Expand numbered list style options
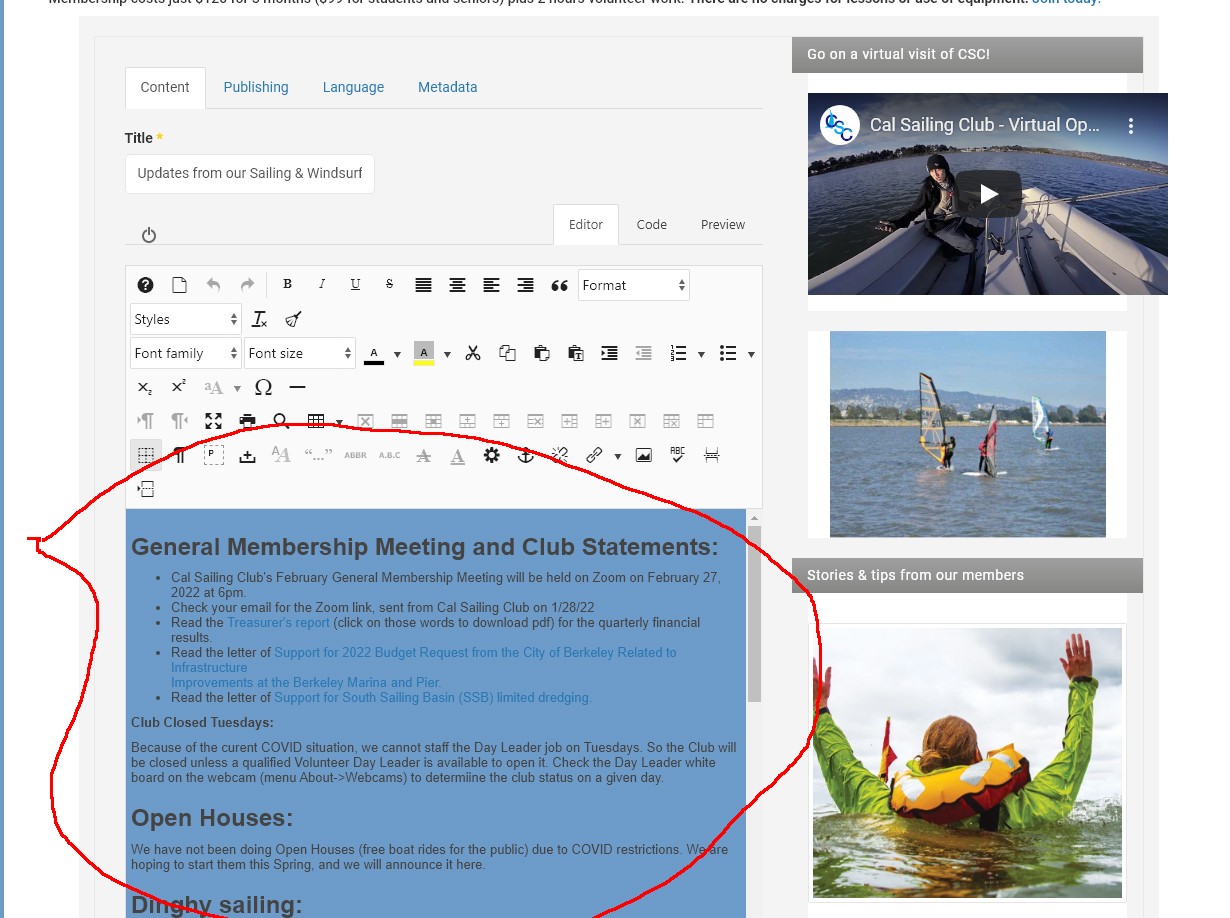The height and width of the screenshot is (918, 1230). coord(701,354)
